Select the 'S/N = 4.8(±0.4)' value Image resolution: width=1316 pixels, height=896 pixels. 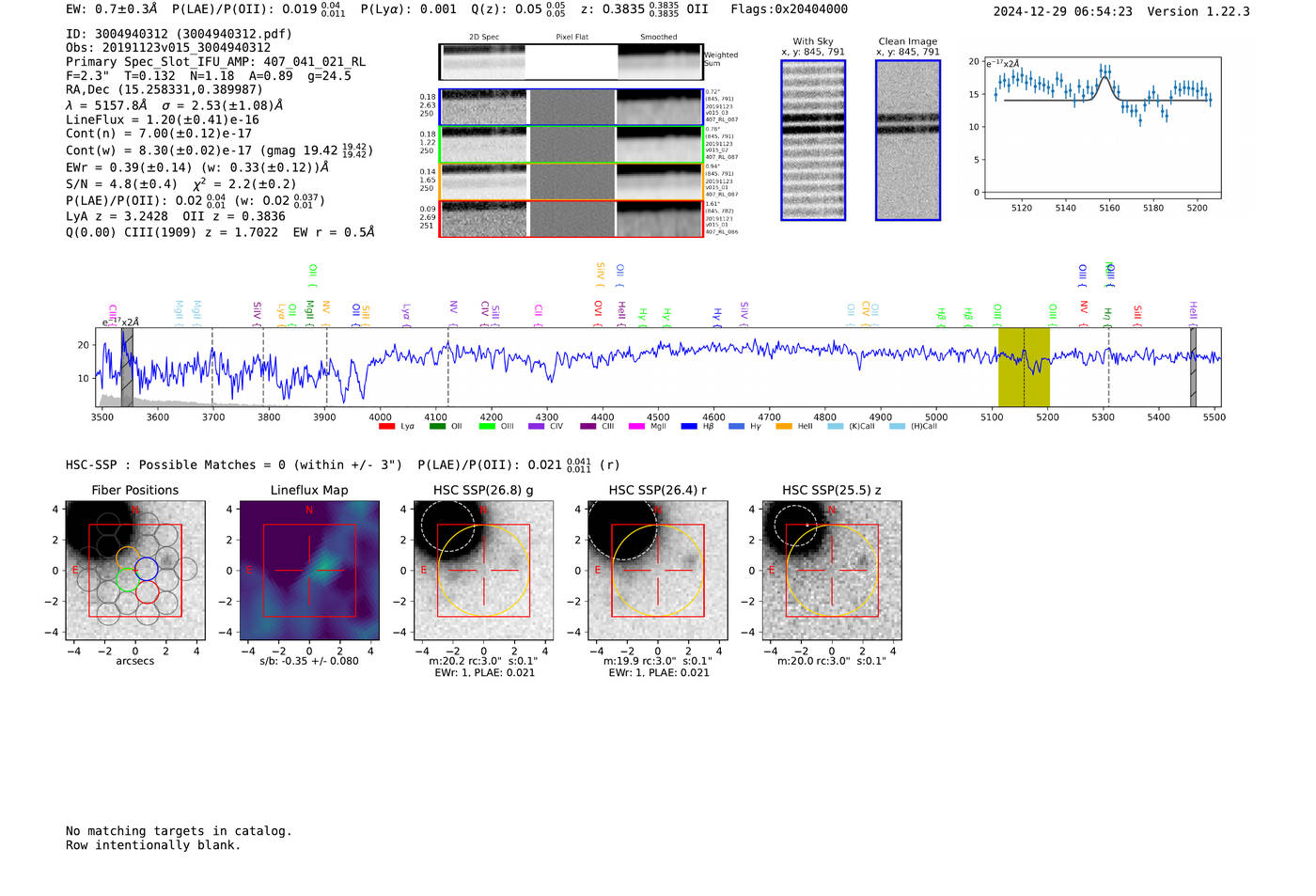121,184
